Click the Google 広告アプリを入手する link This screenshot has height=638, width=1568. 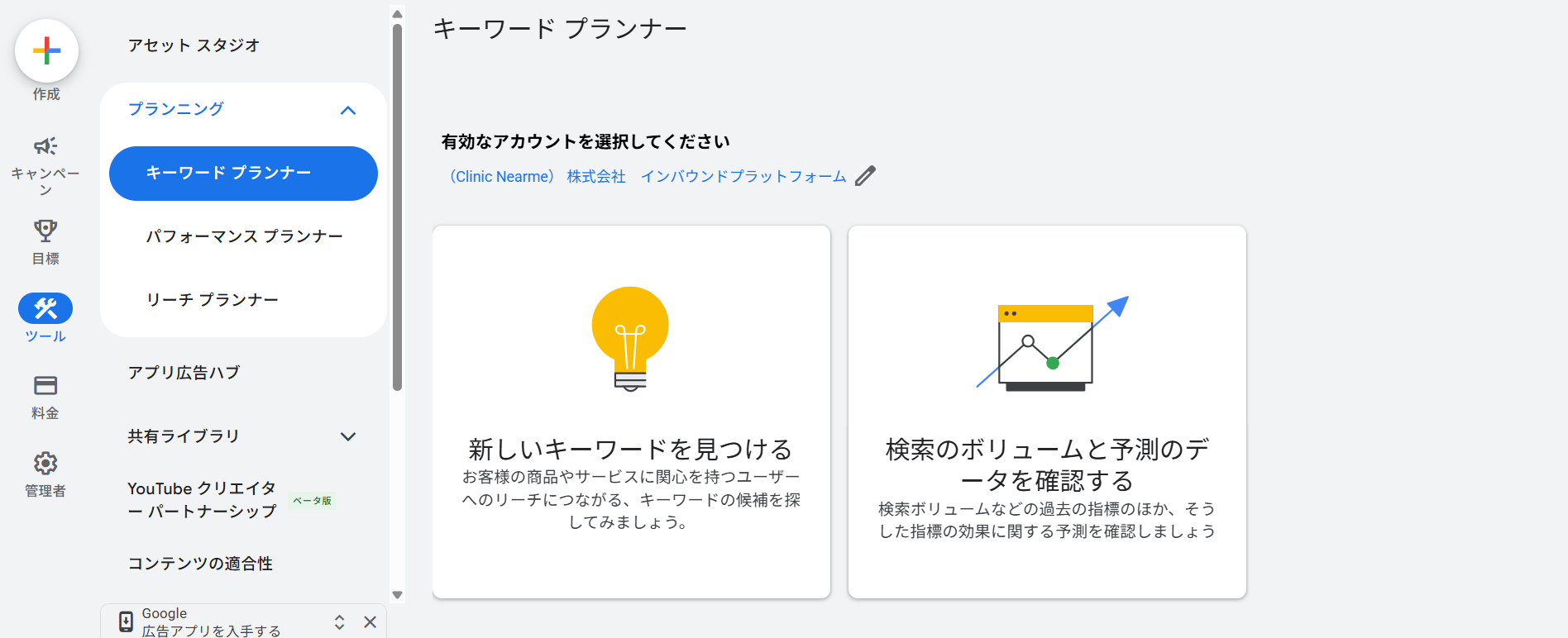click(212, 622)
